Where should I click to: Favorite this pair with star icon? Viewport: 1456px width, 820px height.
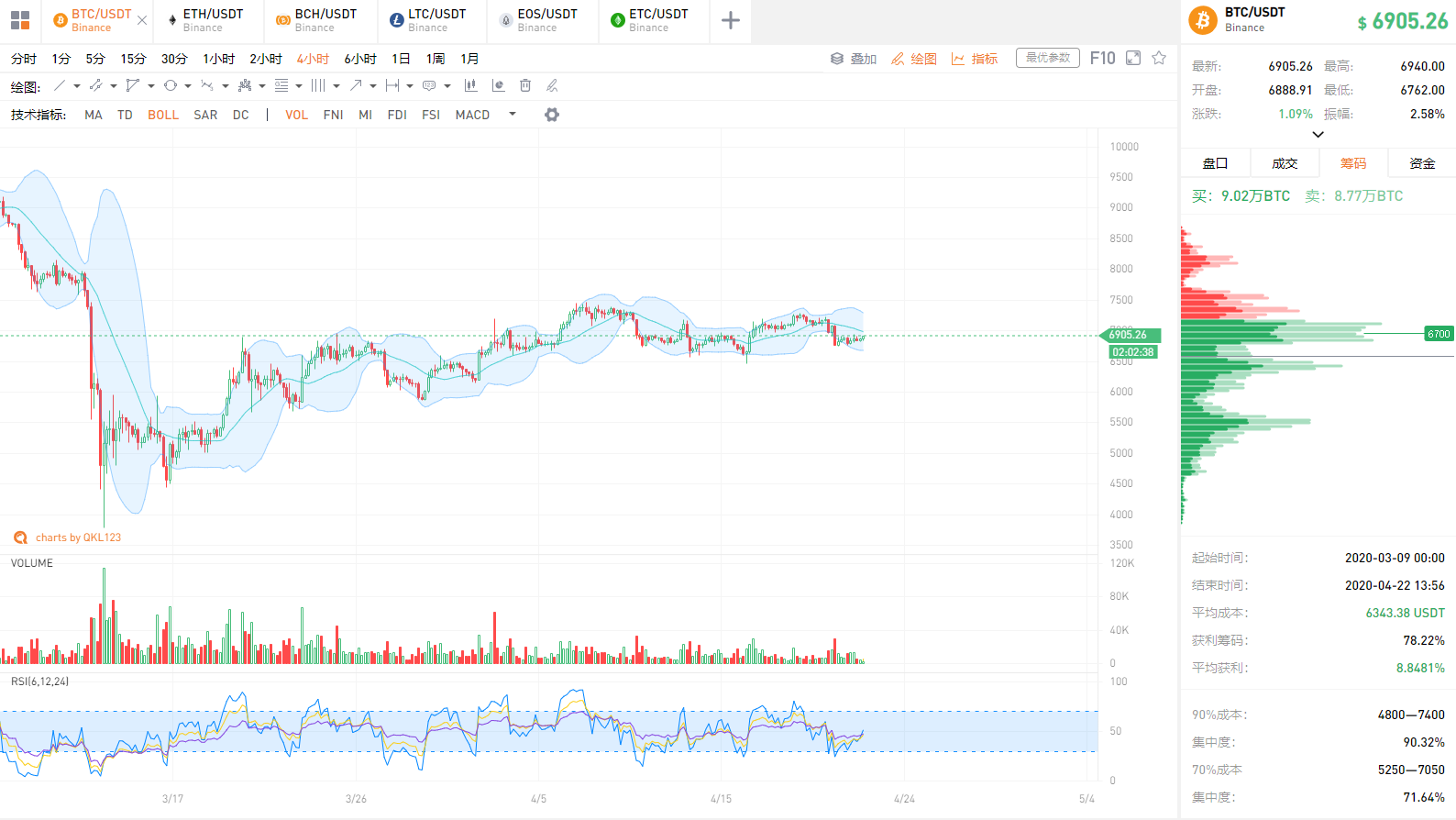[x=1159, y=58]
